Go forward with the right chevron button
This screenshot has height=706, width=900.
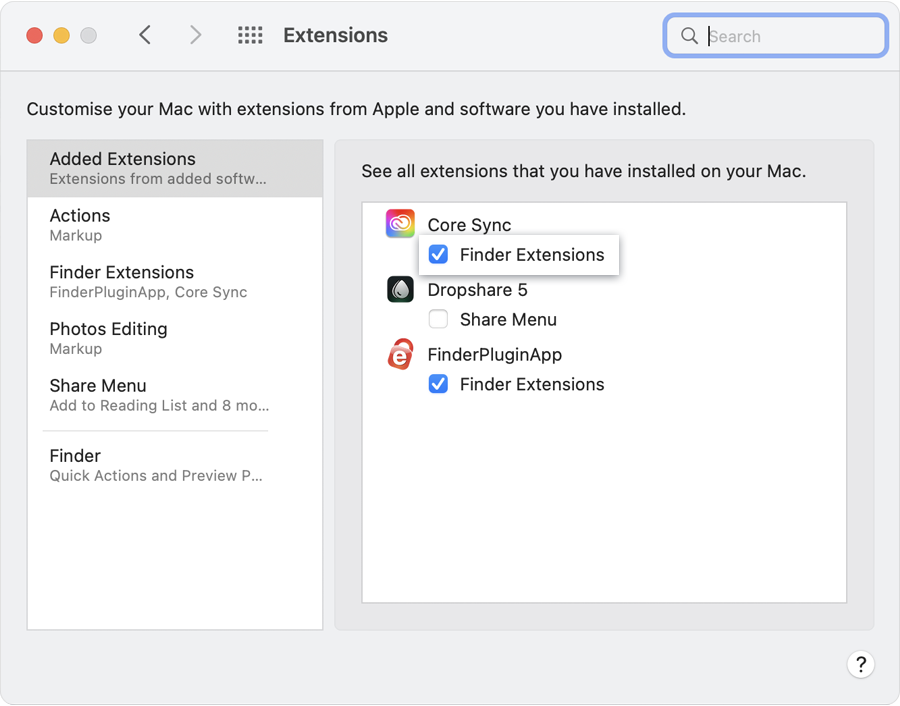196,35
